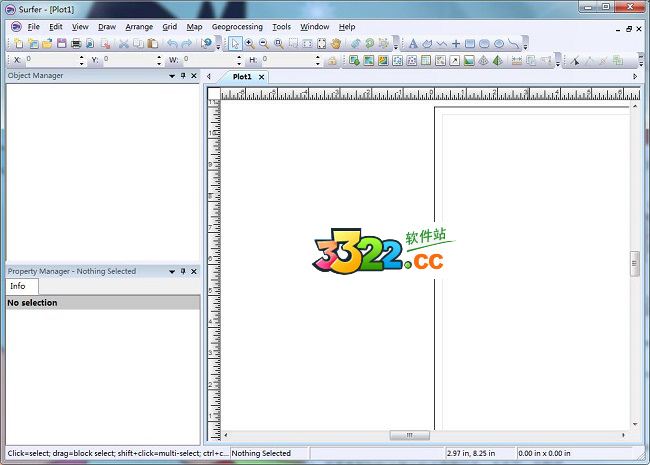Image resolution: width=650 pixels, height=465 pixels.
Task: Save the plot with the floppy icon
Action: (x=62, y=43)
